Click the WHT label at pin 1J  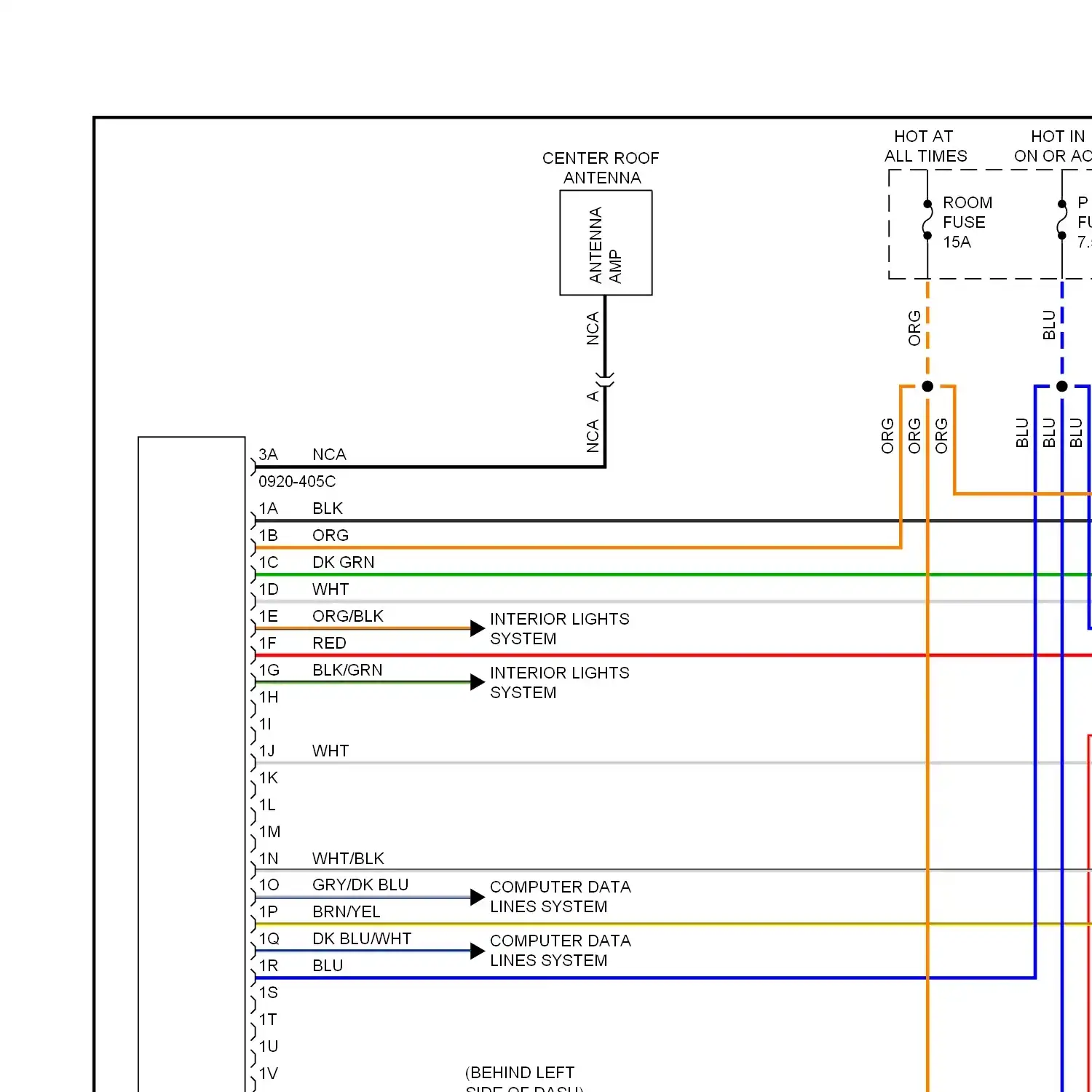(331, 751)
